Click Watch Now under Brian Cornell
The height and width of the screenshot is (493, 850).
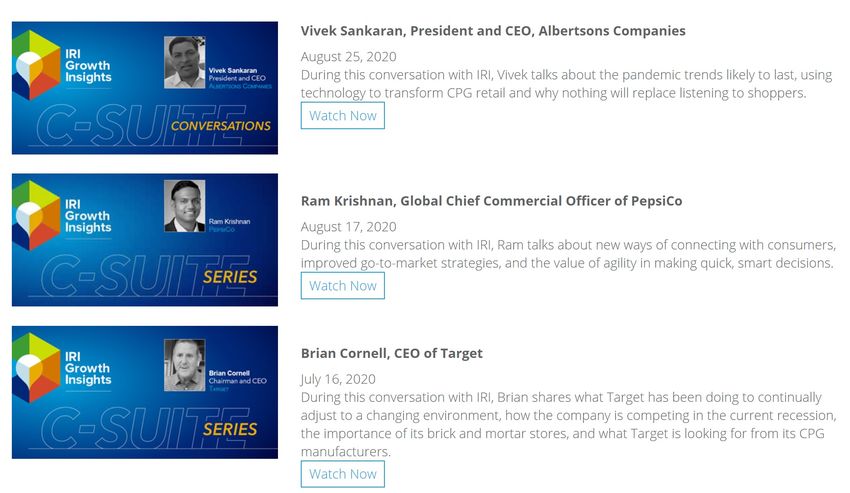(x=343, y=474)
